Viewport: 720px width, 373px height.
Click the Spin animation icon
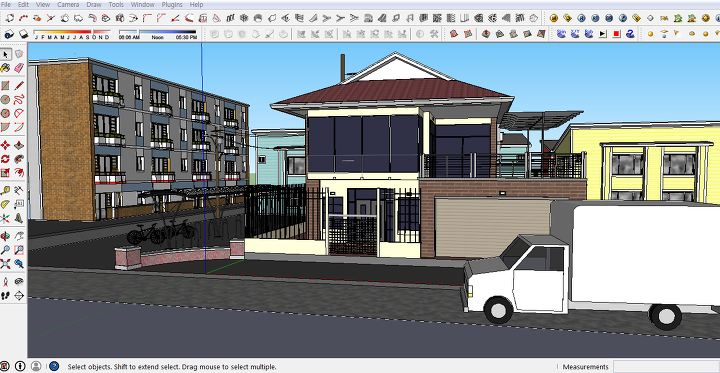click(561, 34)
